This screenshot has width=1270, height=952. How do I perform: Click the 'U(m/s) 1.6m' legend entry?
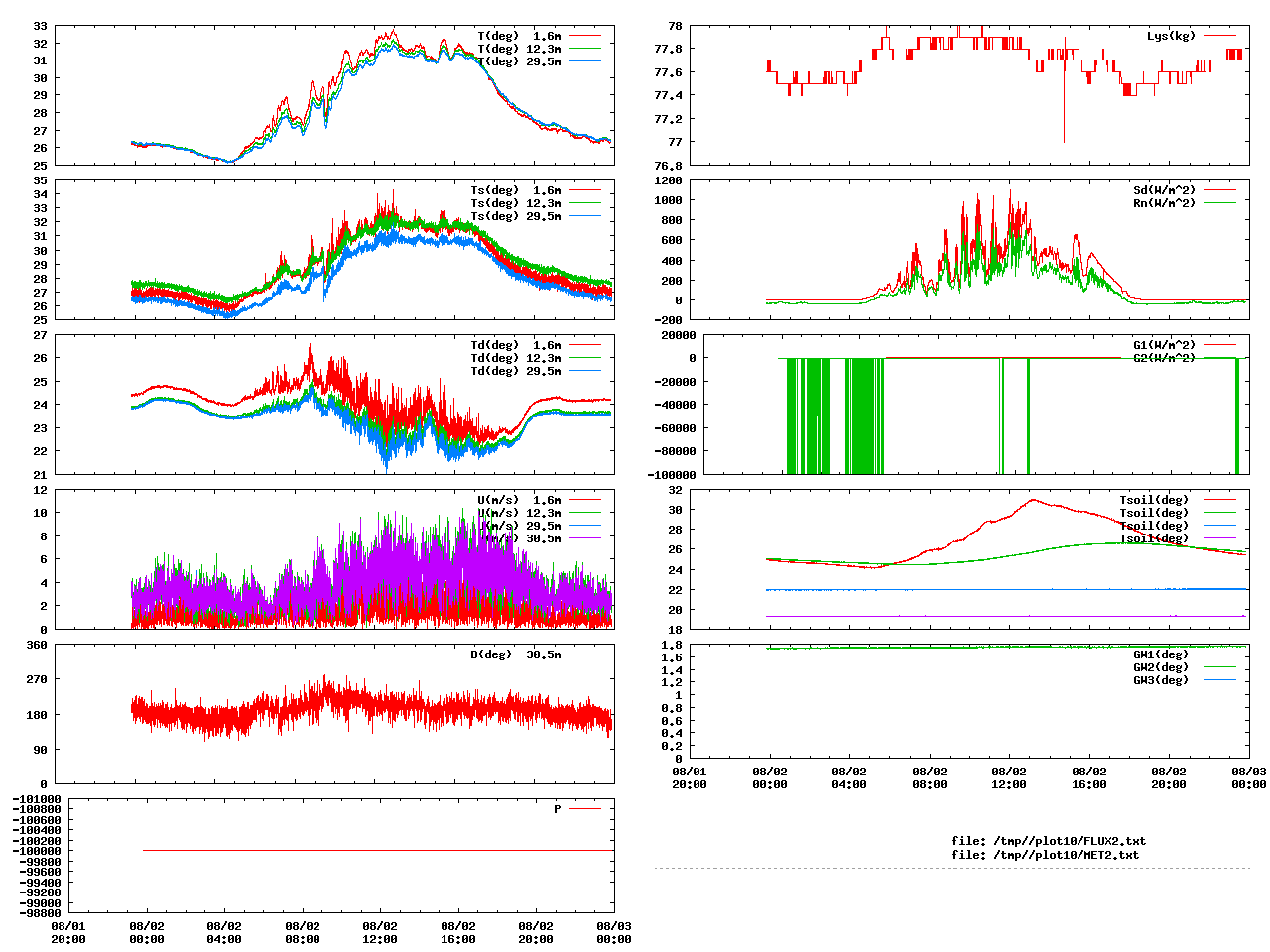pyautogui.click(x=540, y=500)
